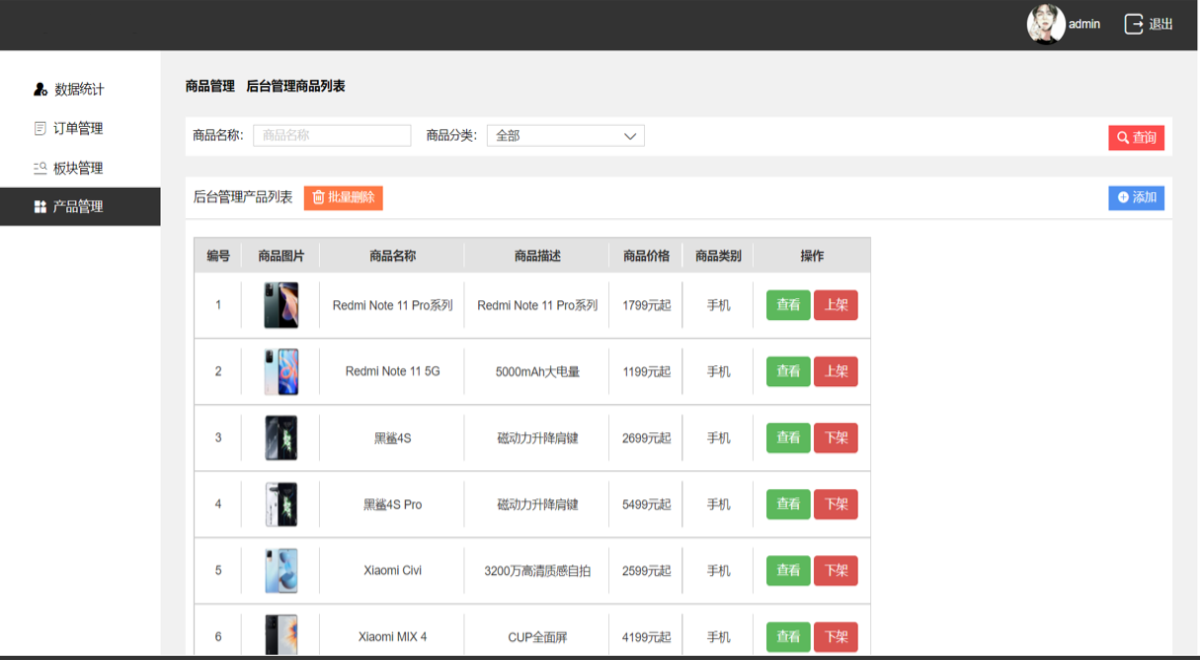Click the 黑鲨4S Pro phone image
1200x660 pixels.
pyautogui.click(x=281, y=504)
